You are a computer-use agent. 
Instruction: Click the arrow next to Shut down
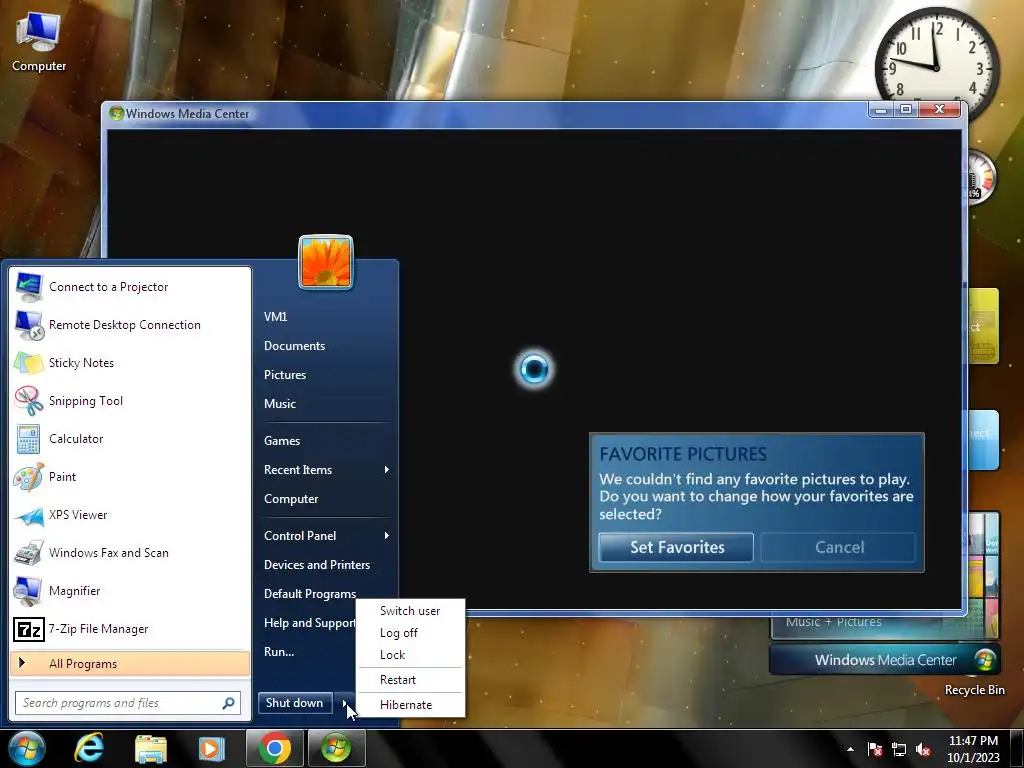(345, 703)
